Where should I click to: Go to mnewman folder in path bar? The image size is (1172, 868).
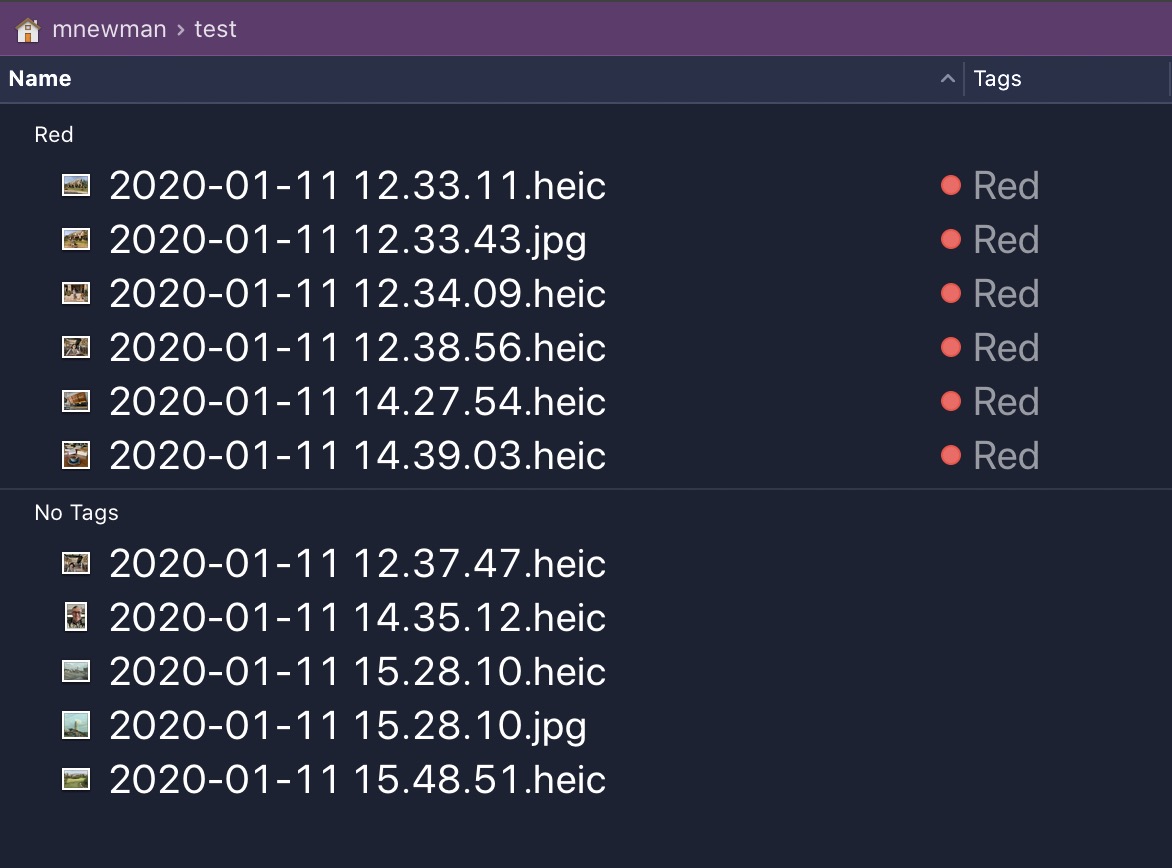click(x=109, y=29)
